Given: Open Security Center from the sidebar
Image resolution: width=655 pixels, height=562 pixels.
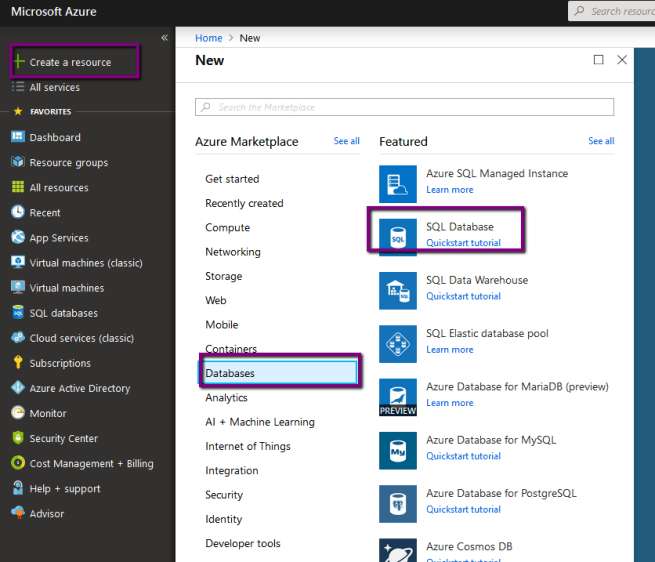Looking at the screenshot, I should (x=63, y=438).
